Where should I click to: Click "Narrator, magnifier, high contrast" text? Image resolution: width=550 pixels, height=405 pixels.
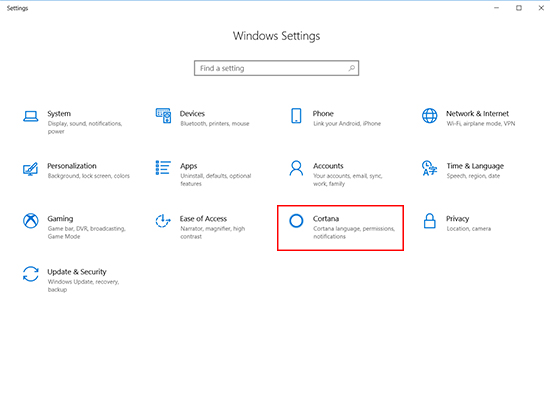(x=213, y=232)
